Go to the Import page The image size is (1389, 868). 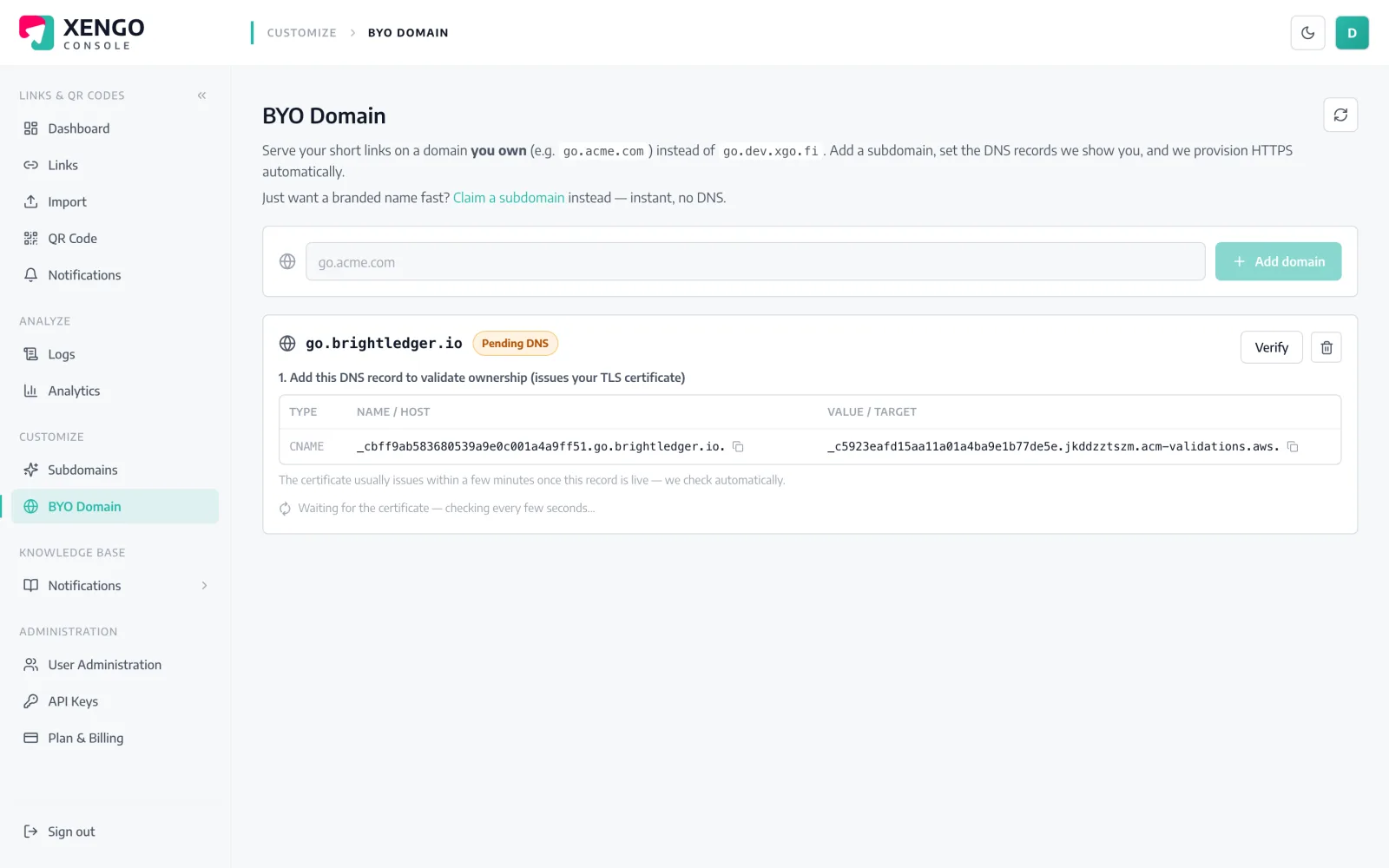tap(115, 201)
